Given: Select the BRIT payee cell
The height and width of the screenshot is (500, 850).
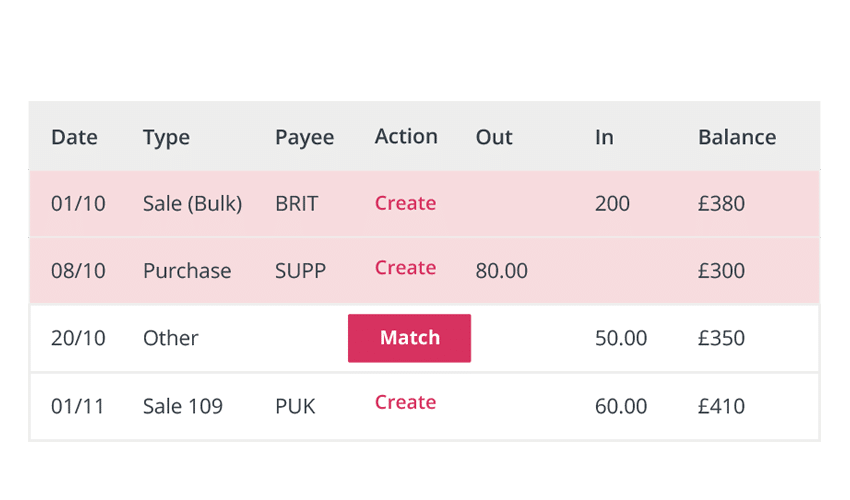Looking at the screenshot, I should click(x=296, y=204).
